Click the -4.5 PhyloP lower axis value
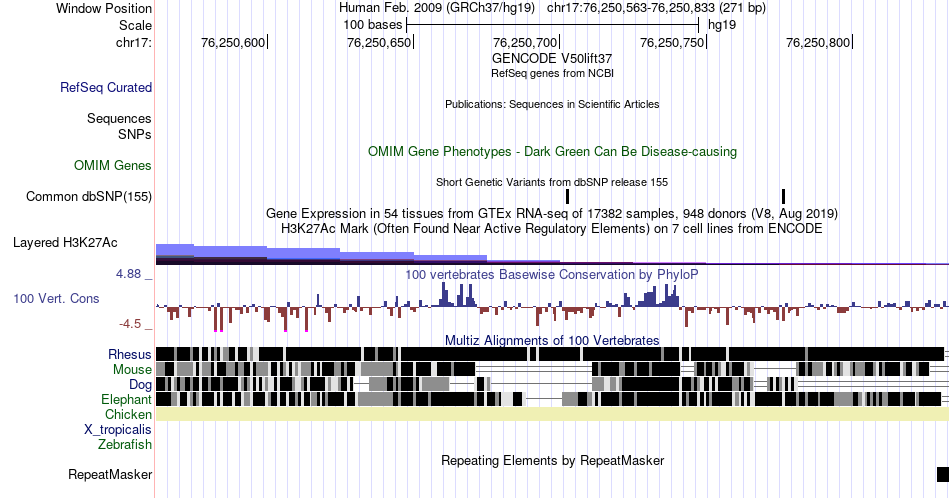Viewport: 950px width, 498px height. [x=130, y=324]
